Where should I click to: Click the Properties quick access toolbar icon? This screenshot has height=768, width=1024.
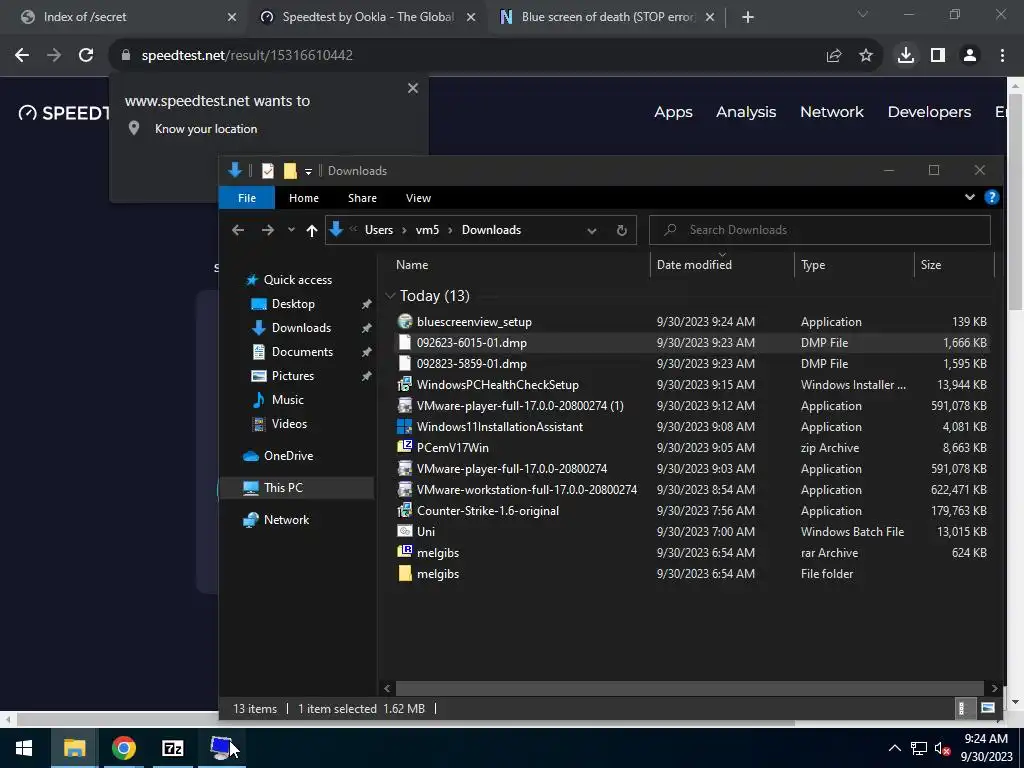pos(268,170)
